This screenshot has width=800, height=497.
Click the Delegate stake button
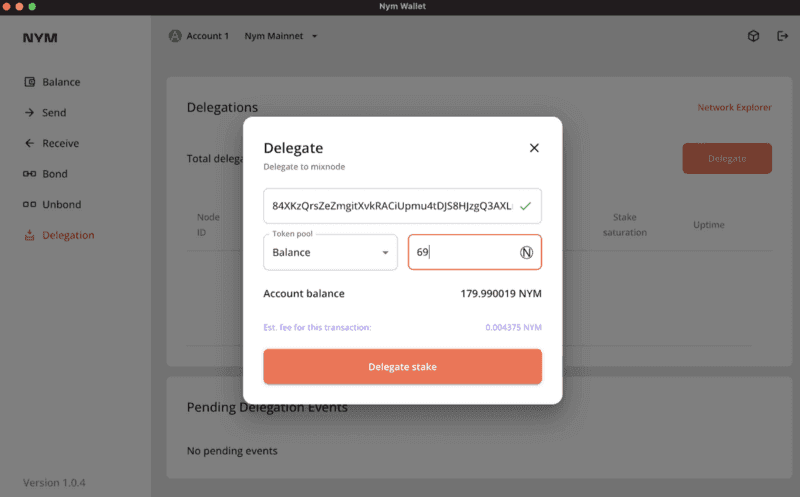coord(402,367)
